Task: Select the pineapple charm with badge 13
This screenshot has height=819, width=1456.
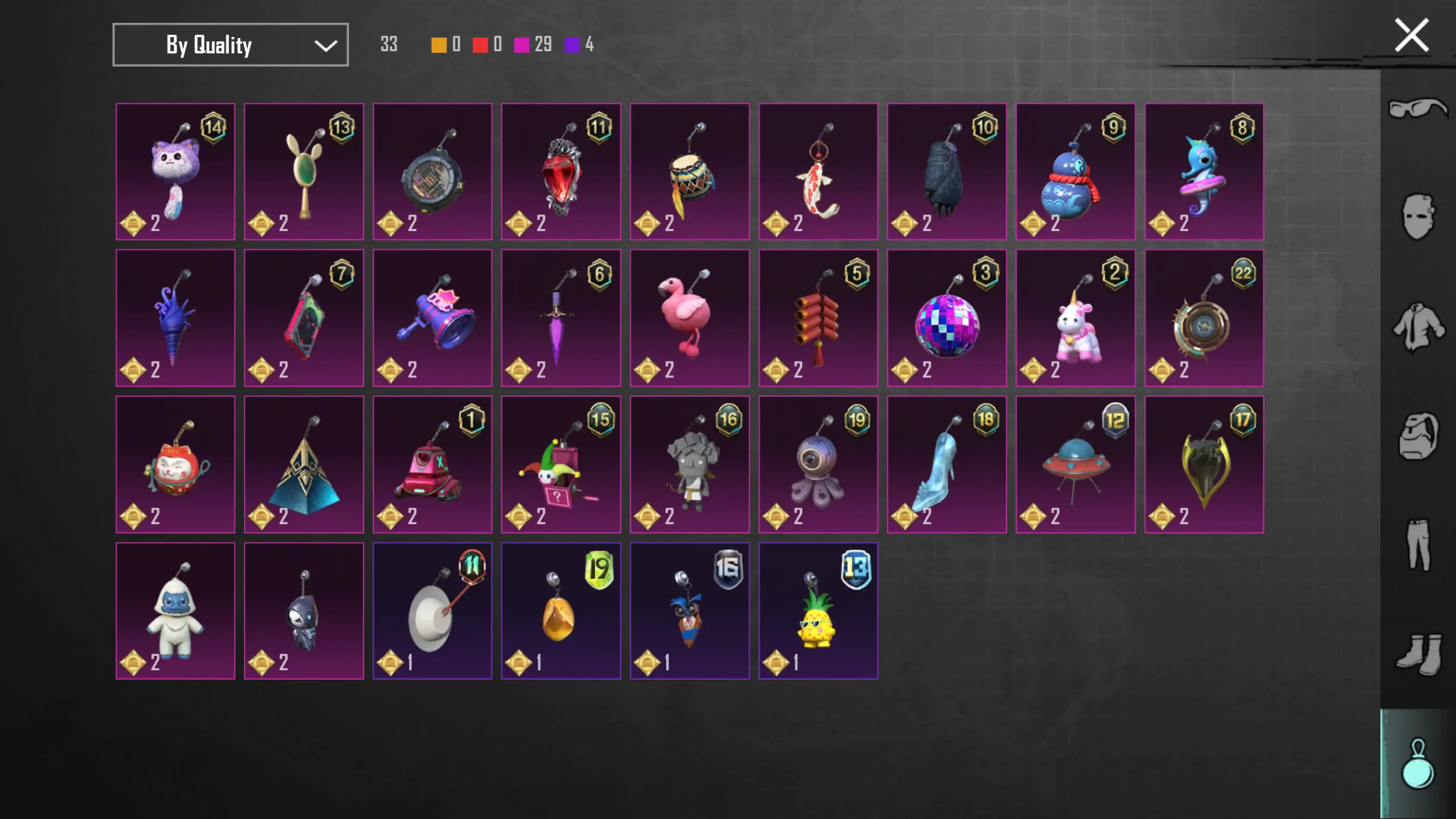Action: click(818, 611)
